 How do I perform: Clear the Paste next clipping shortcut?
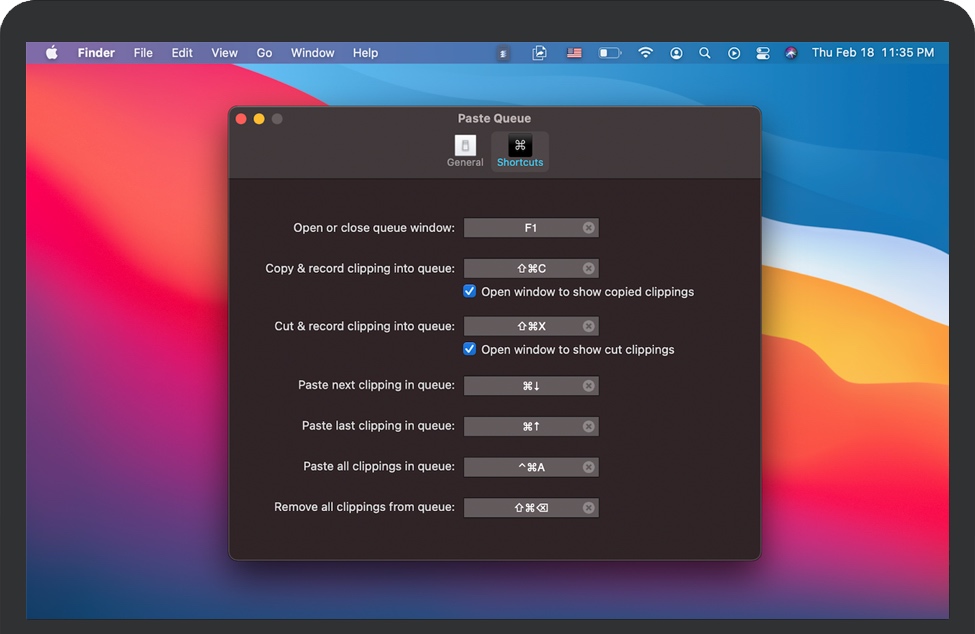coord(589,385)
